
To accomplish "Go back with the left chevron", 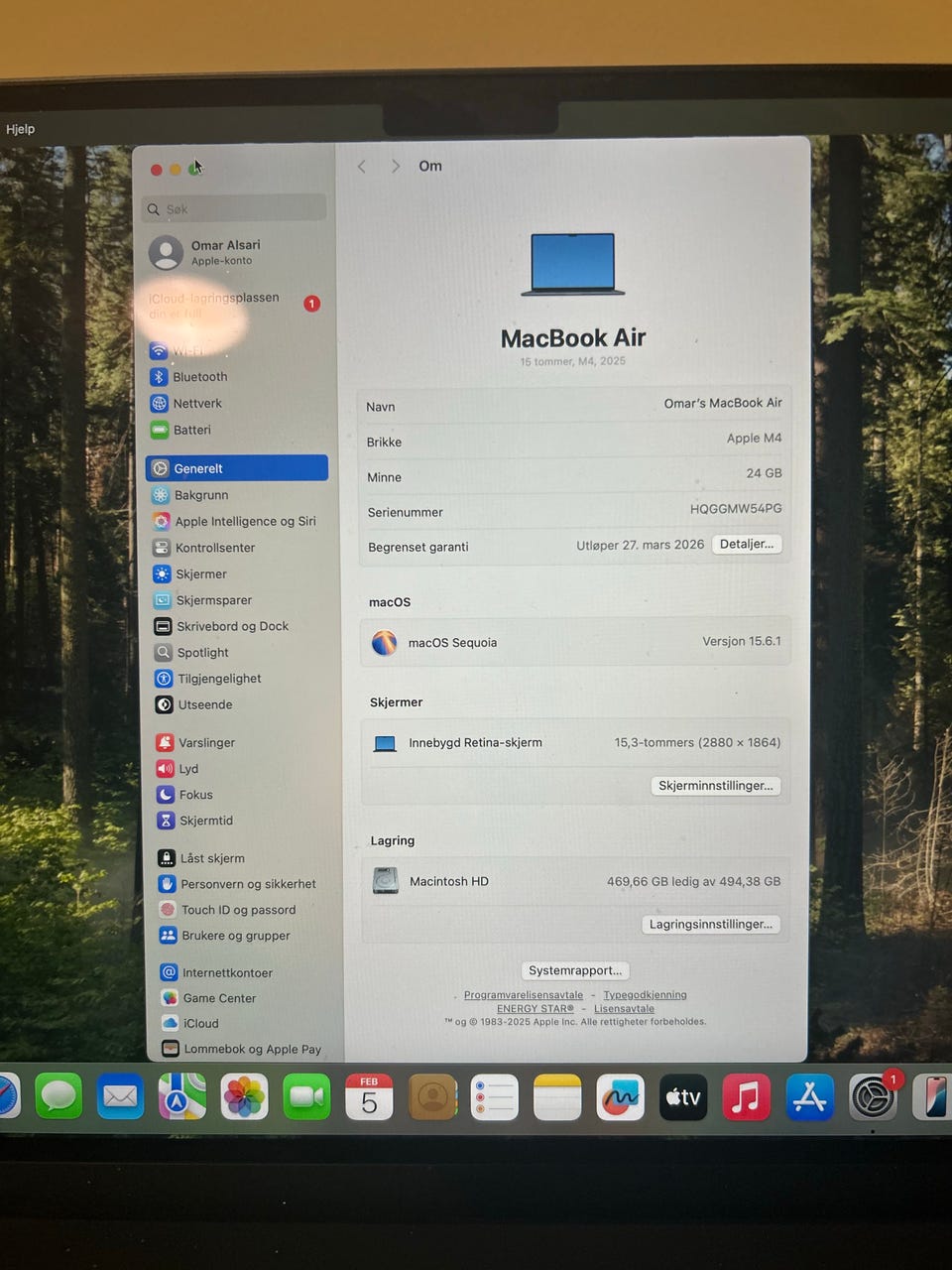I will click(x=362, y=166).
